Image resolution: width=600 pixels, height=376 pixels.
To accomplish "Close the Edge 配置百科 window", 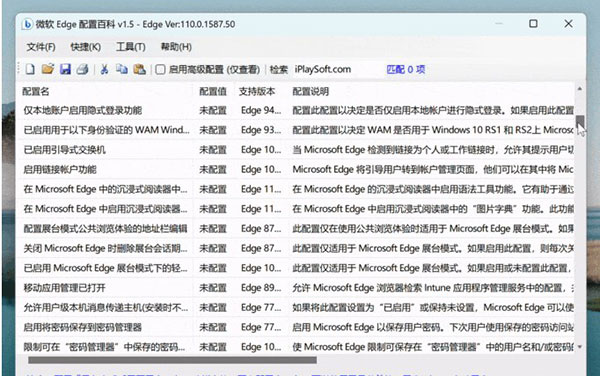I will pos(568,24).
